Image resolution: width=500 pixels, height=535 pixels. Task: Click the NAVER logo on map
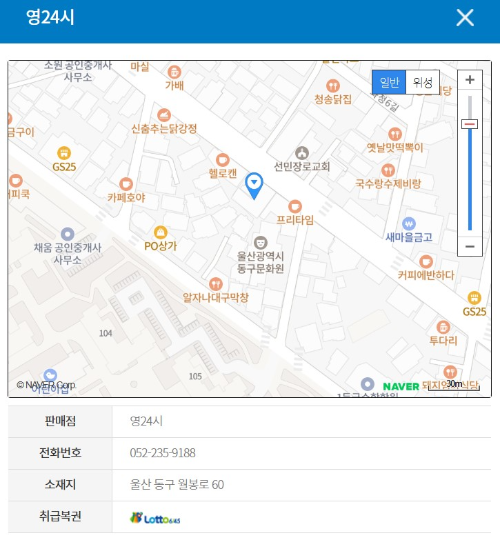[x=401, y=387]
